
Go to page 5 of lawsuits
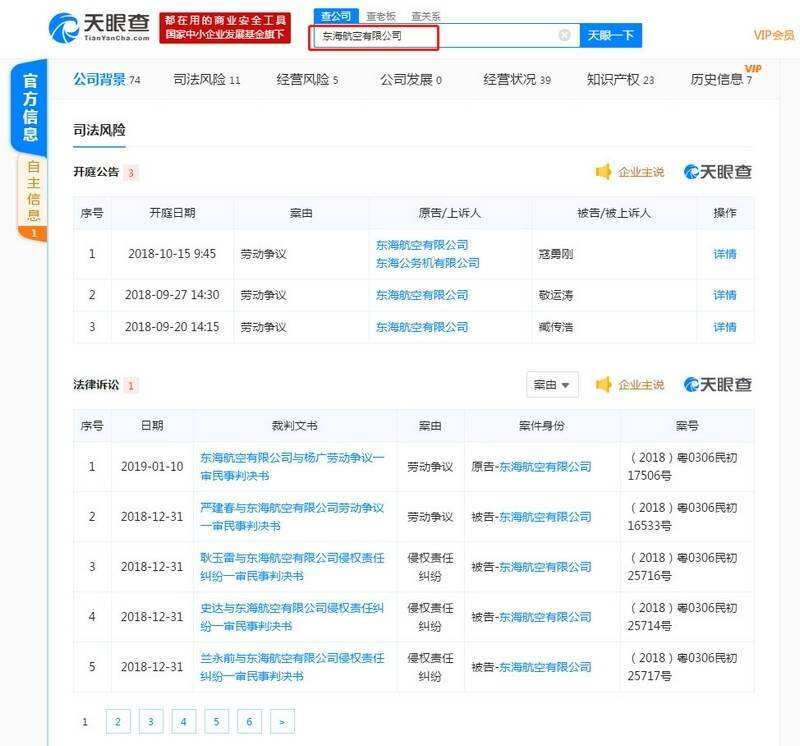(216, 722)
